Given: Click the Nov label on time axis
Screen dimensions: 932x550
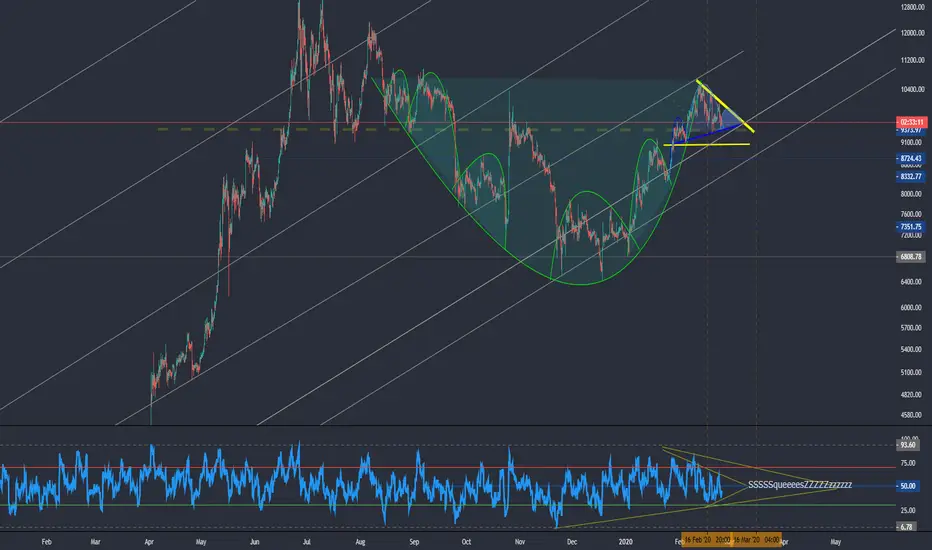Looking at the screenshot, I should tap(520, 542).
